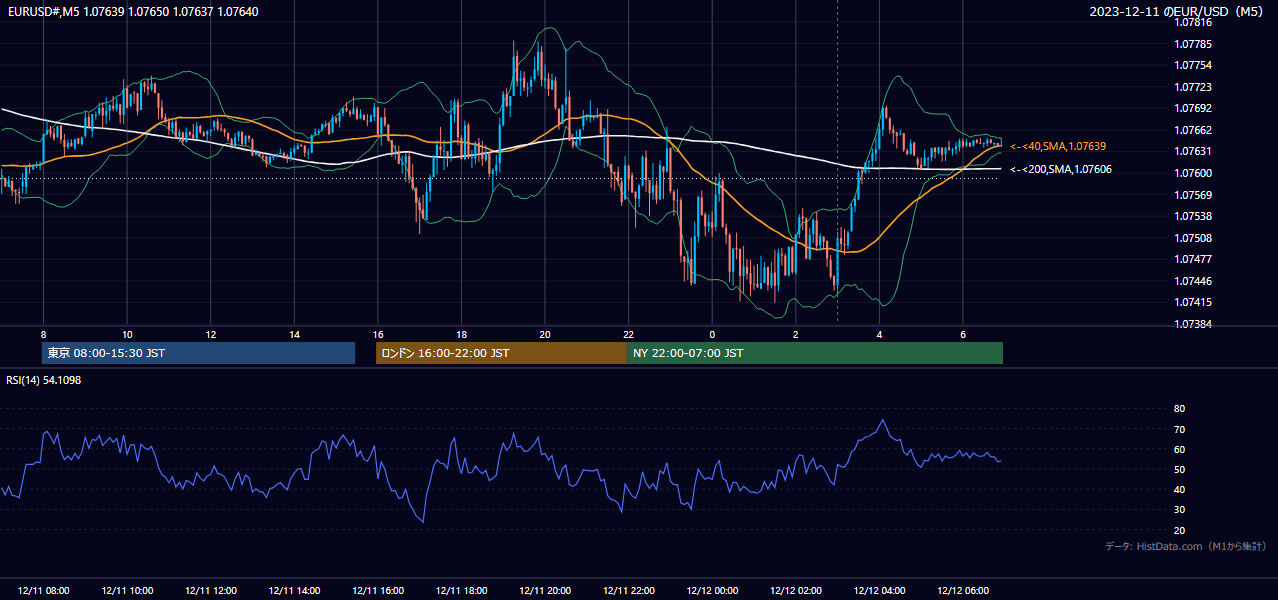
Task: Select the ロンドン 16:00-22:00 JST session bar
Action: coord(501,353)
